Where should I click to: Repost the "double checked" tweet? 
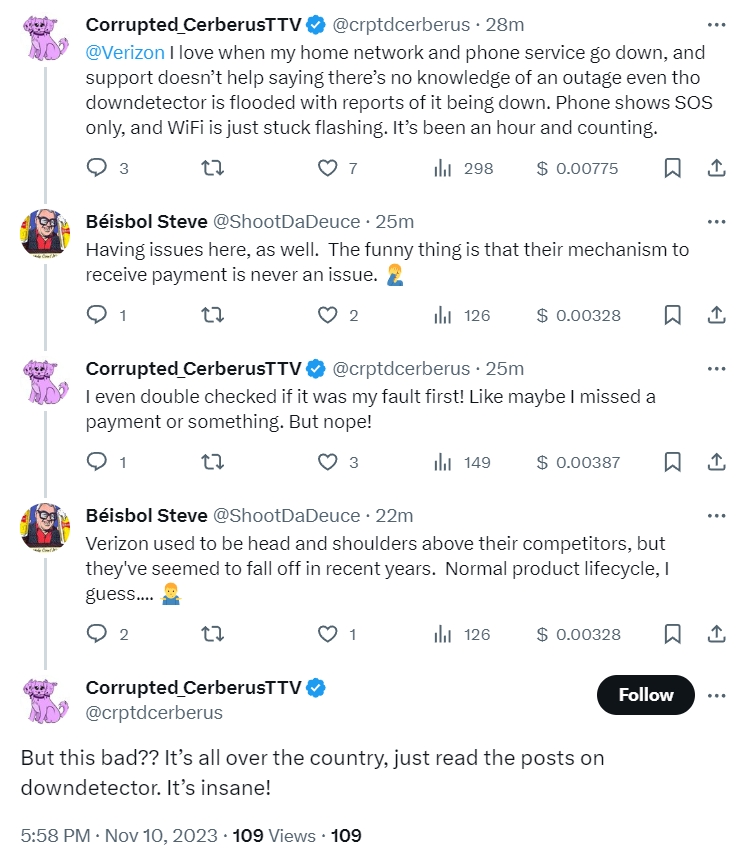[x=212, y=462]
